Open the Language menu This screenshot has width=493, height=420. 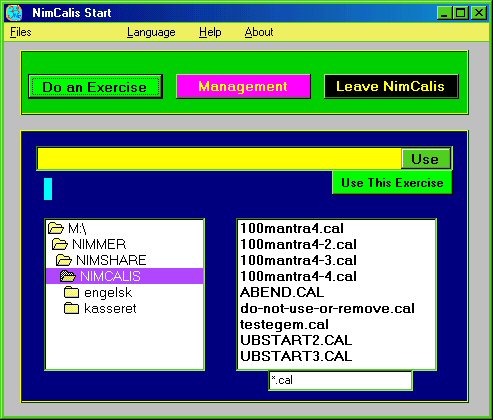pos(151,32)
